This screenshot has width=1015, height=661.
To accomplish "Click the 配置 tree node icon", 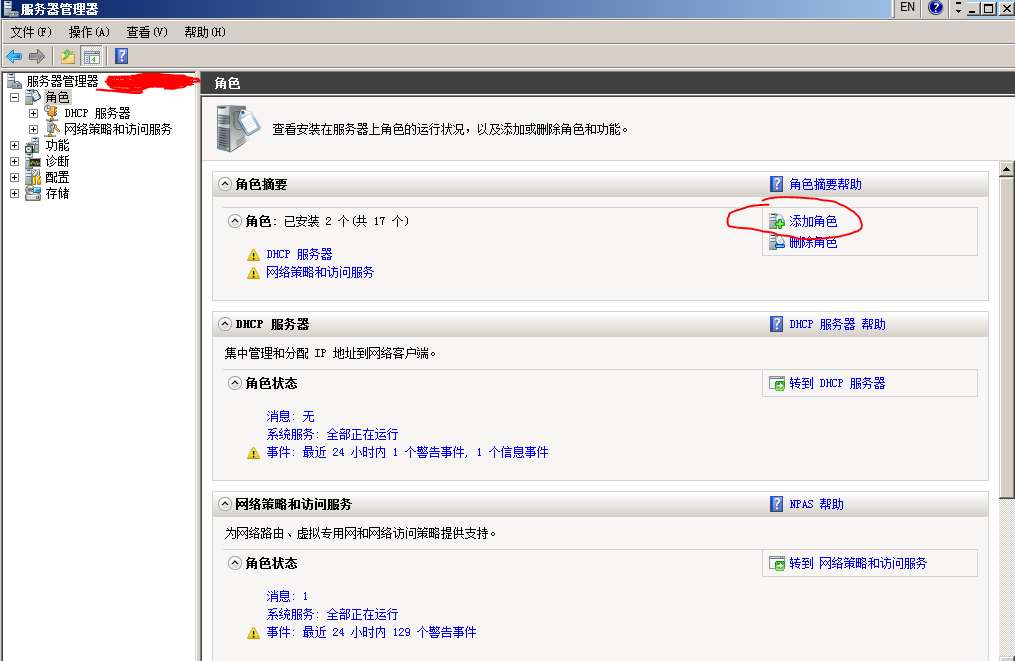I will (33, 177).
